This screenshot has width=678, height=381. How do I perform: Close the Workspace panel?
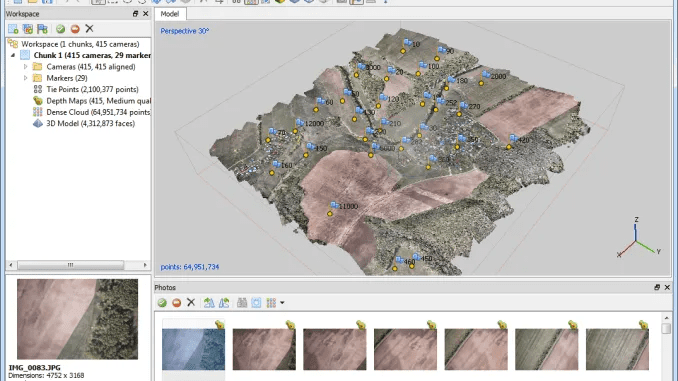(x=146, y=14)
